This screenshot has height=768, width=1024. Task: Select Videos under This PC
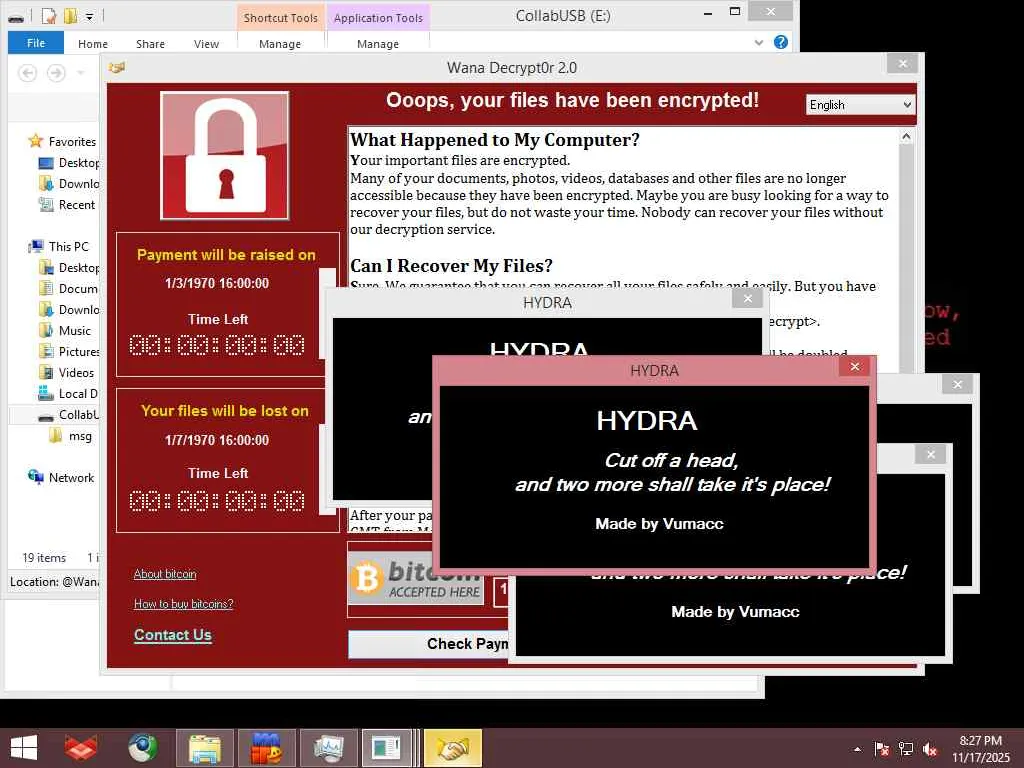coord(67,372)
